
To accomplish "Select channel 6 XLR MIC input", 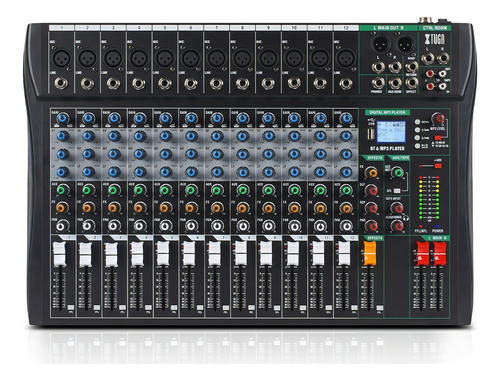I will [190, 58].
